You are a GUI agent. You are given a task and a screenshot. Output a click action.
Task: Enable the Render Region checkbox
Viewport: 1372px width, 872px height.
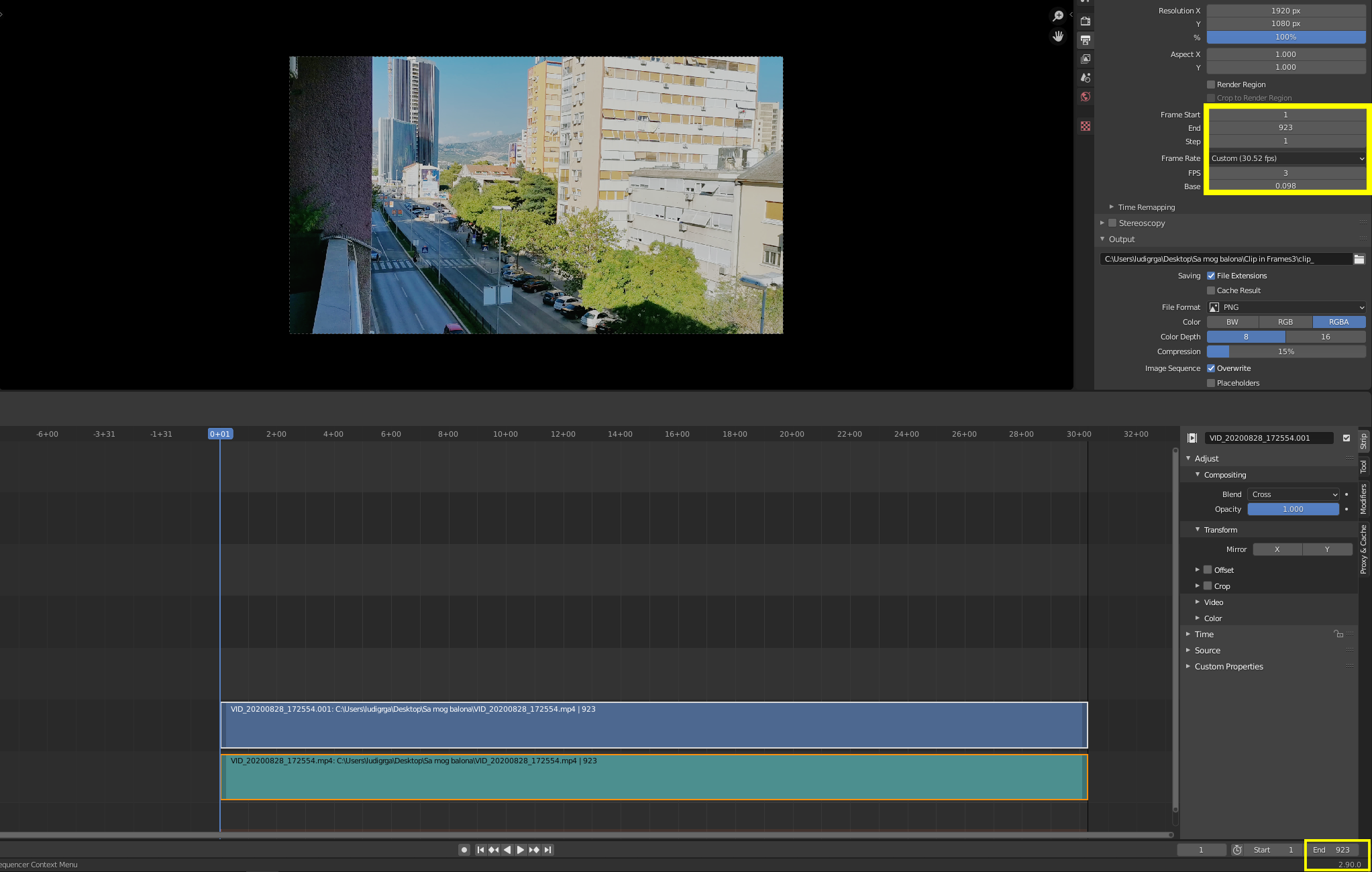pos(1211,85)
